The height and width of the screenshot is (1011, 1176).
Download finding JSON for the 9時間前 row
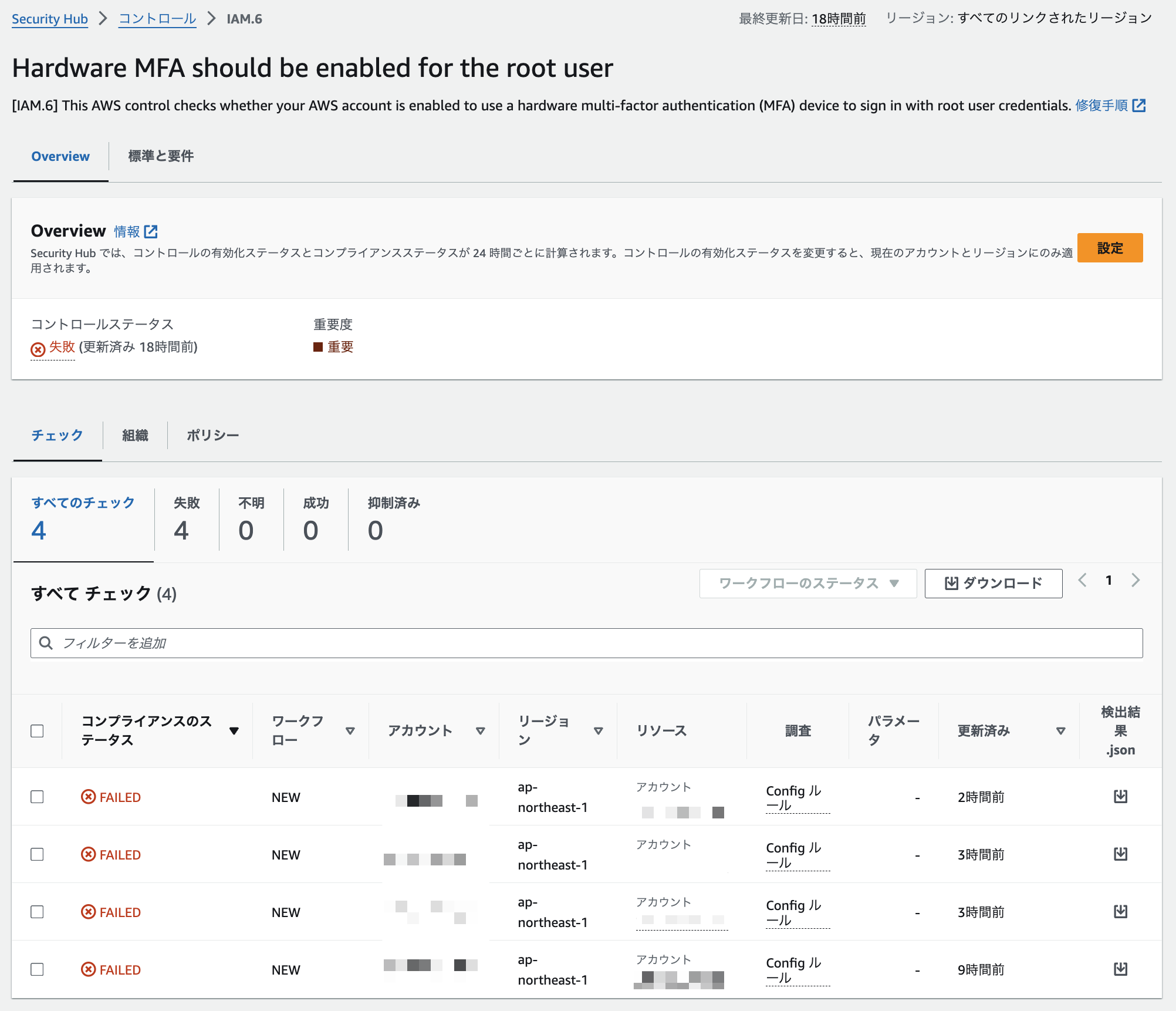coord(1120,969)
